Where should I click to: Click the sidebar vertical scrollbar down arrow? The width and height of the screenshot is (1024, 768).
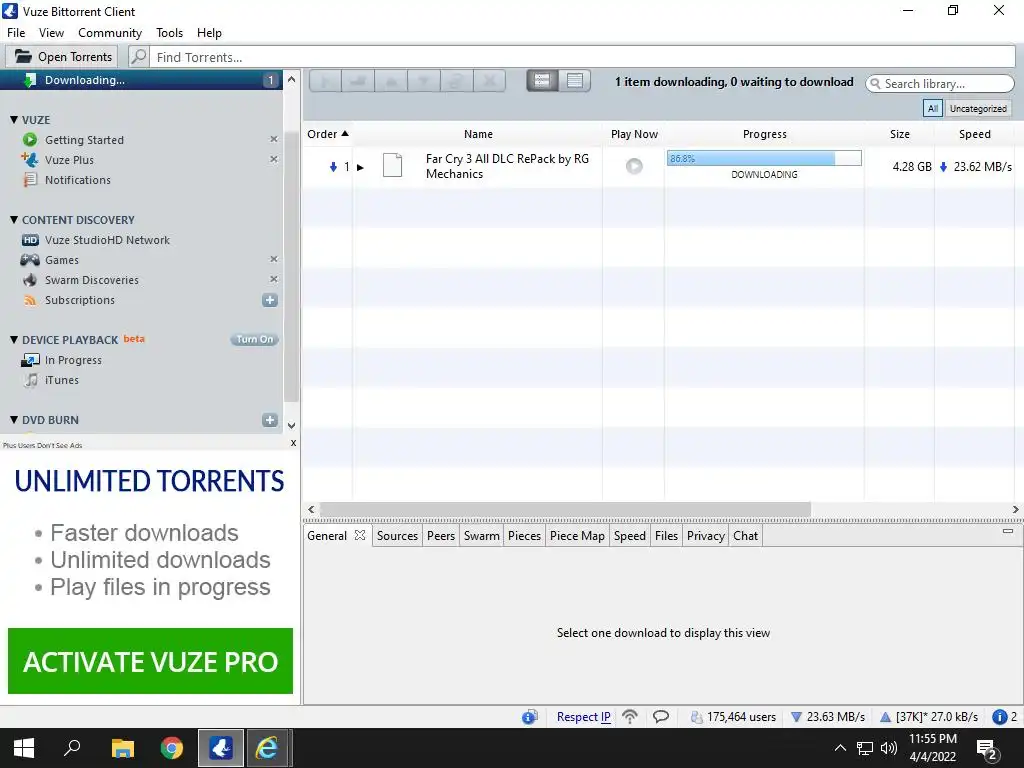291,425
